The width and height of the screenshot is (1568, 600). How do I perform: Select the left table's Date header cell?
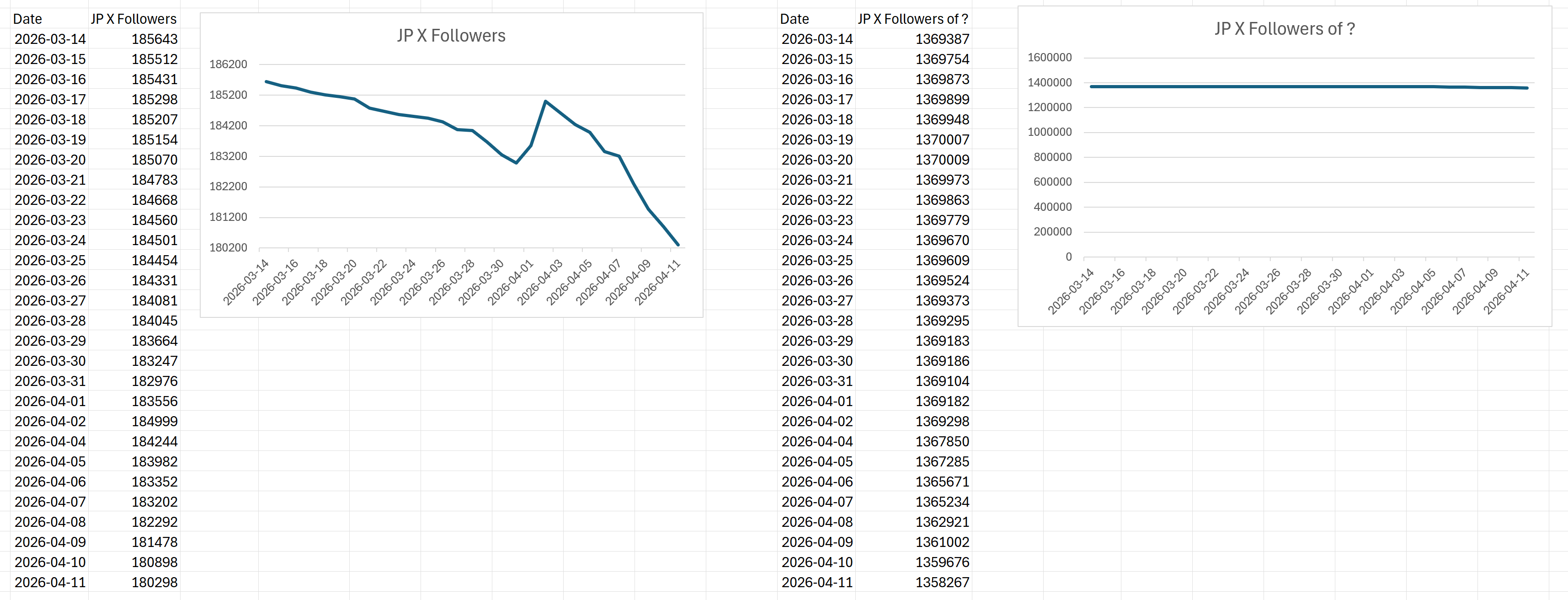pyautogui.click(x=27, y=19)
